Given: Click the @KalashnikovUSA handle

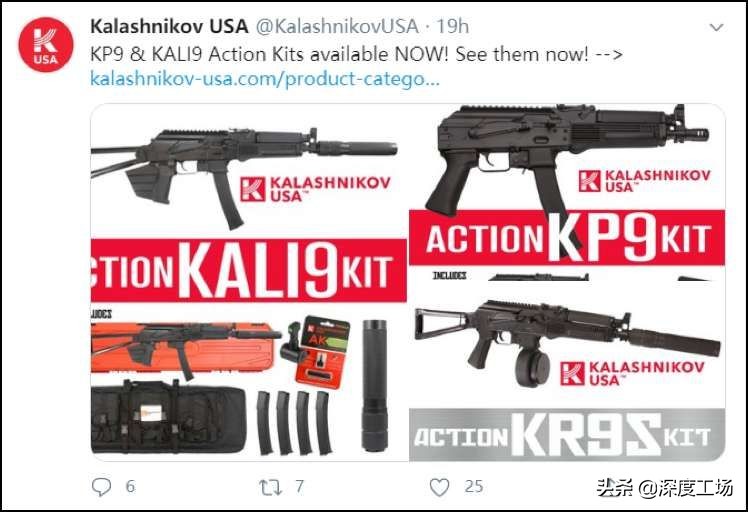Looking at the screenshot, I should click(337, 26).
